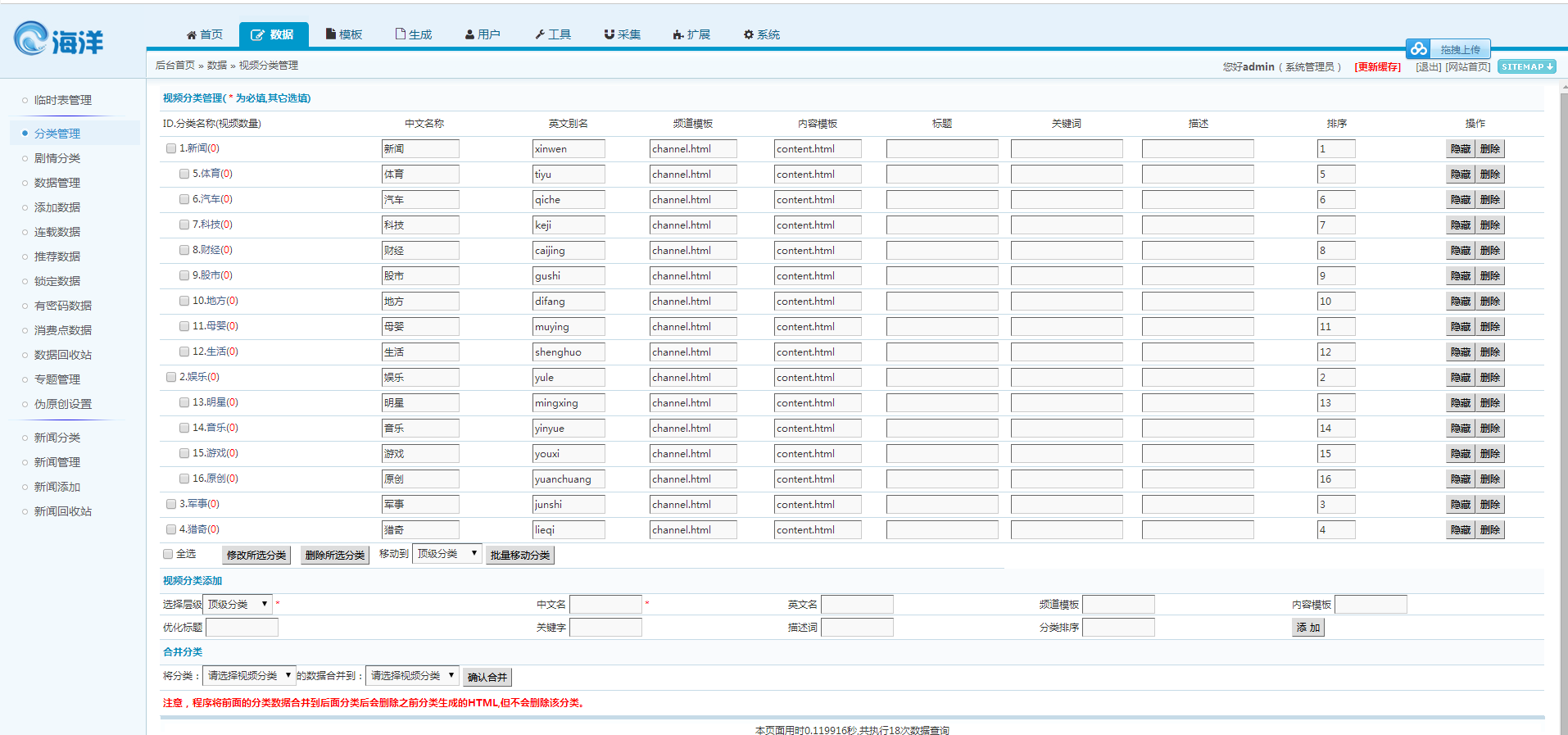Tick the checkbox for 5.体育
The width and height of the screenshot is (1568, 735).
click(x=184, y=174)
